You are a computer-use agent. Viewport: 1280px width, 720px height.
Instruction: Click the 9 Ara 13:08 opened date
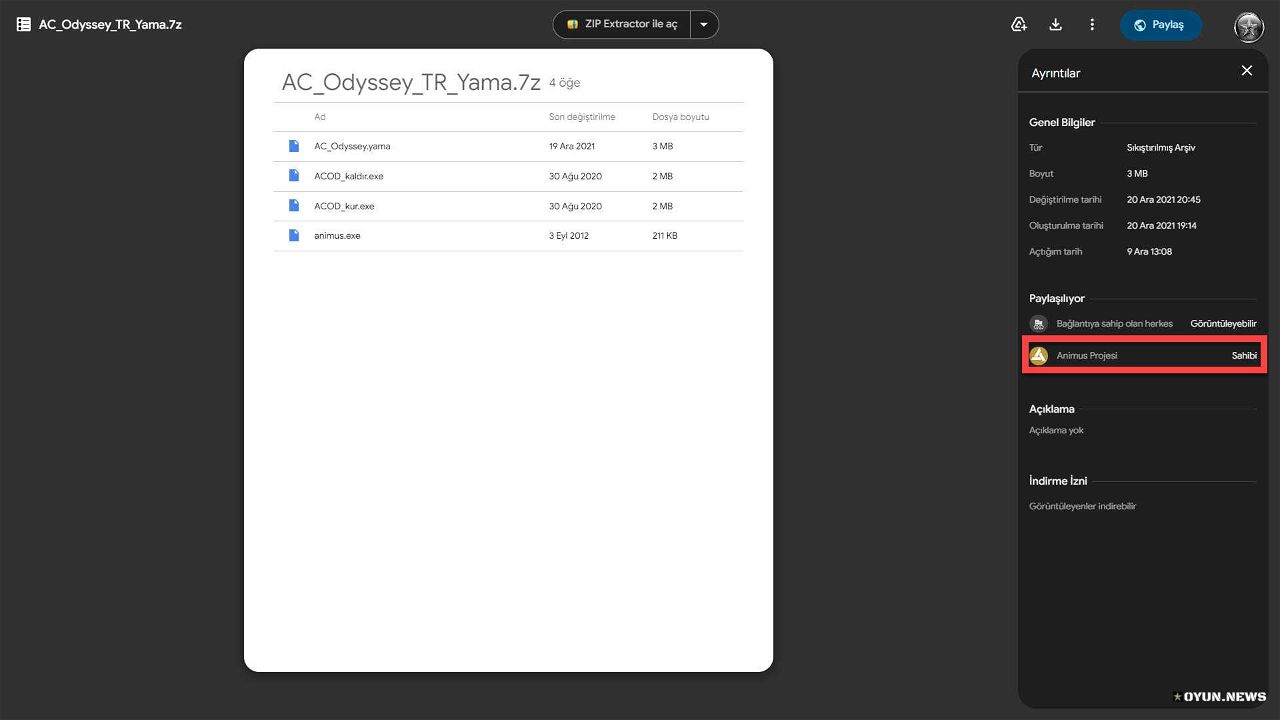1150,252
